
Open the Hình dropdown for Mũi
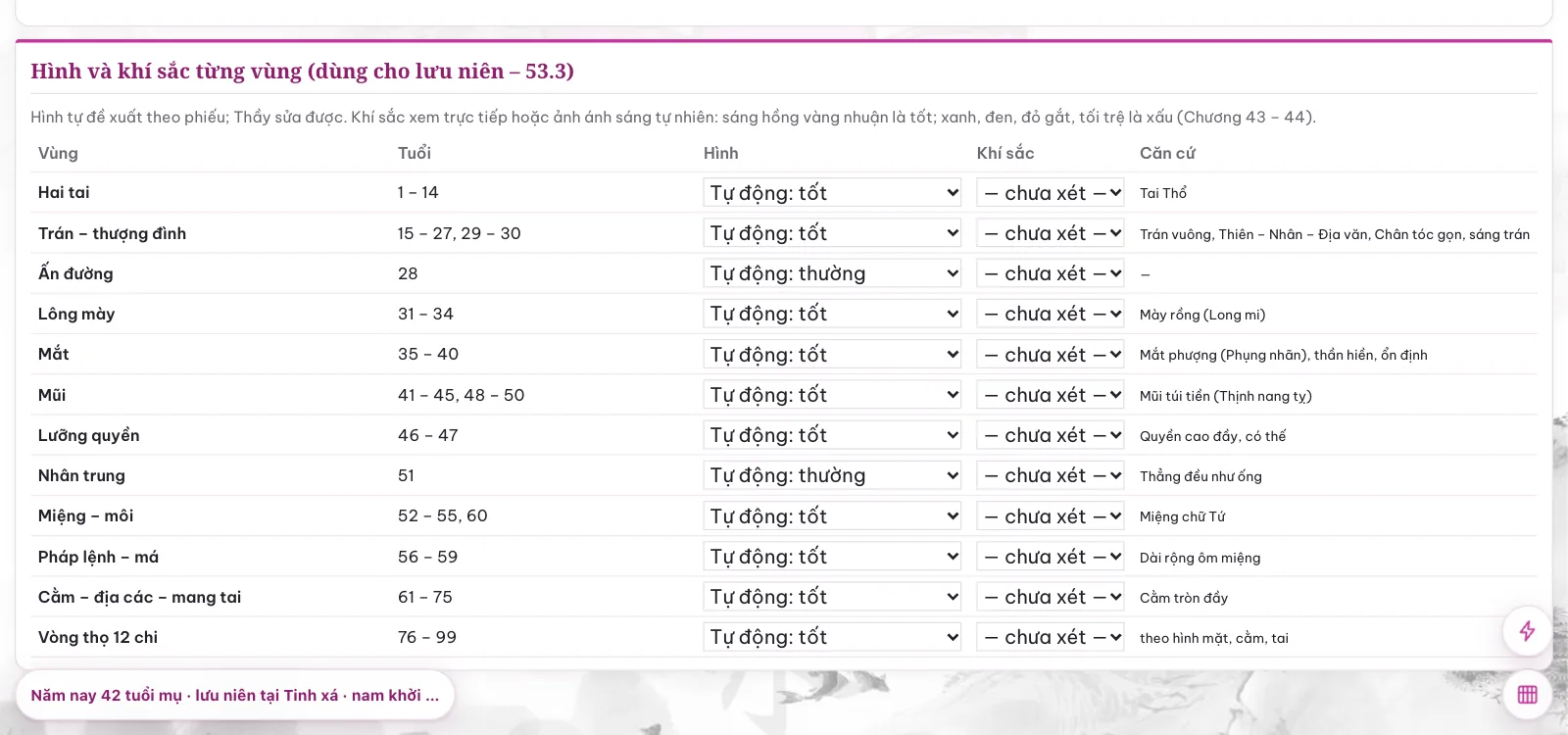click(x=832, y=395)
